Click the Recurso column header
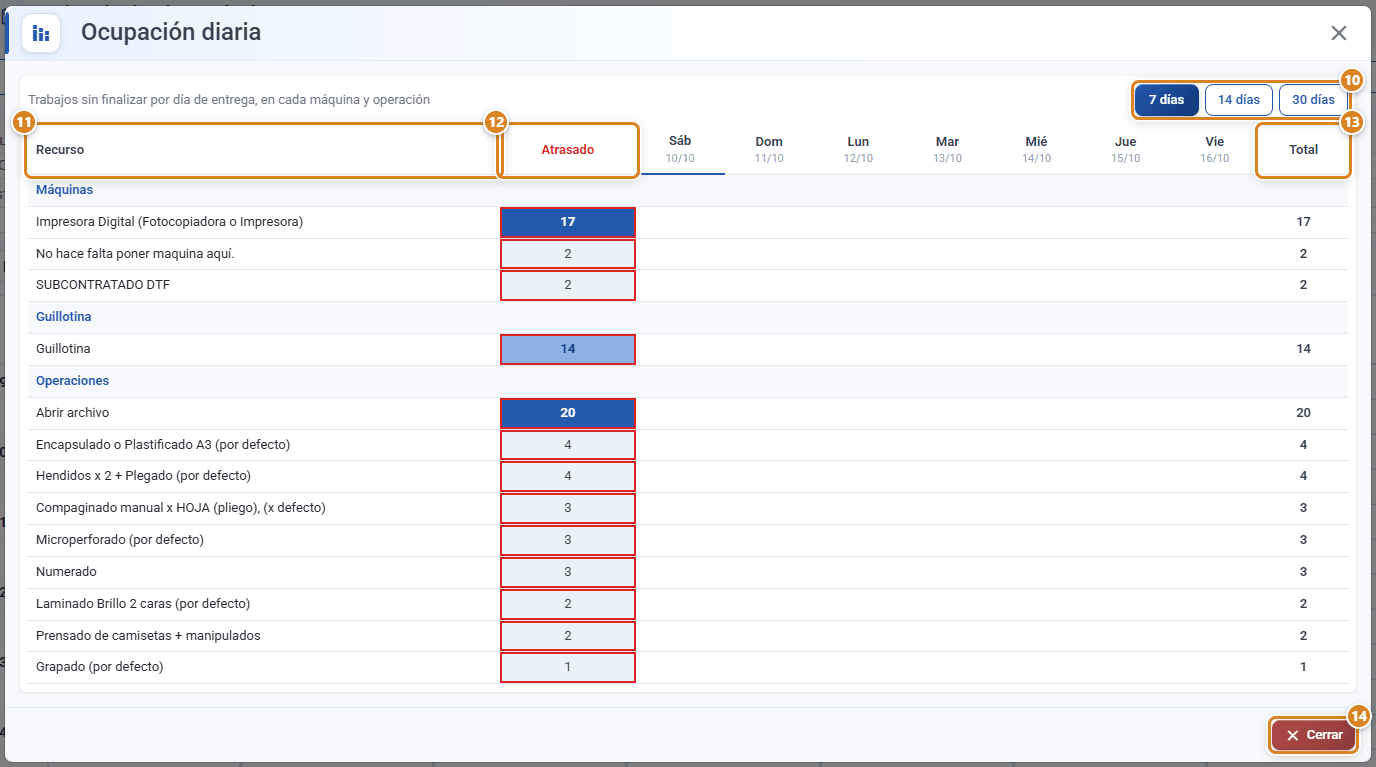The image size is (1376, 767). pos(264,150)
